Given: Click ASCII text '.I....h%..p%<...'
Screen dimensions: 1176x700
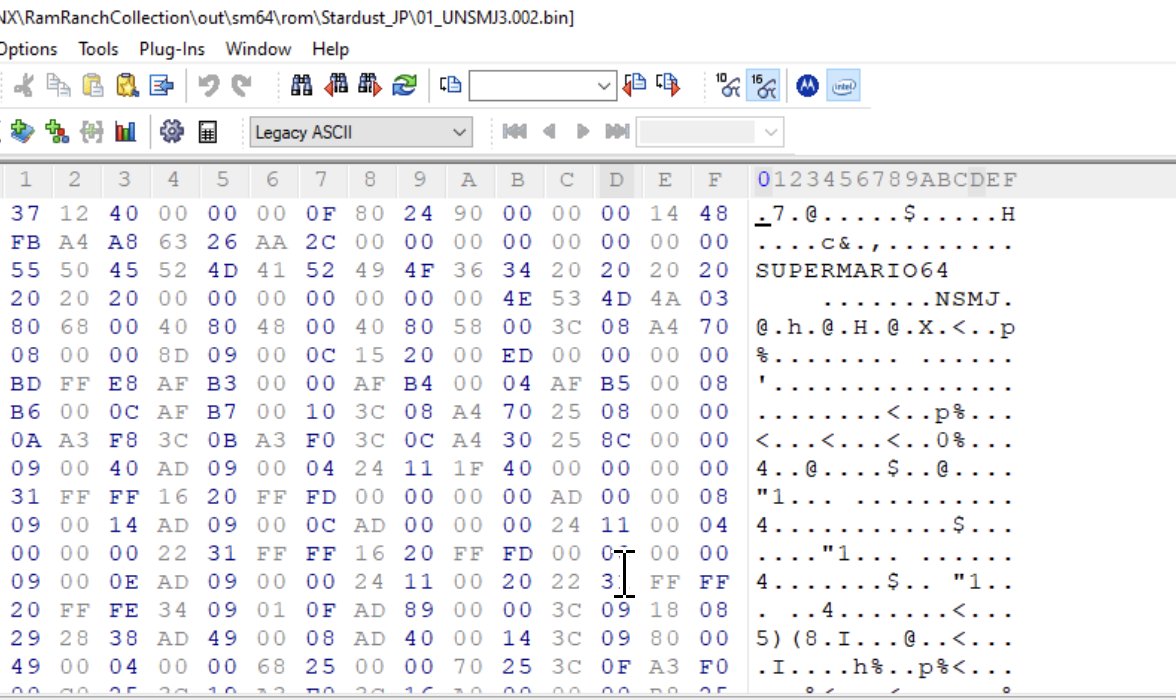Looking at the screenshot, I should click(x=885, y=667).
